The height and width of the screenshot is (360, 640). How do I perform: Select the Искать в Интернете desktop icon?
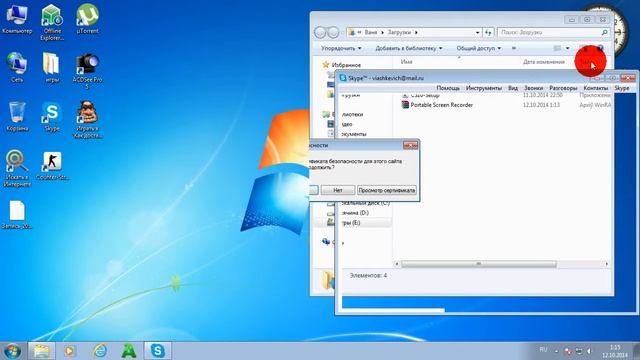tap(17, 168)
